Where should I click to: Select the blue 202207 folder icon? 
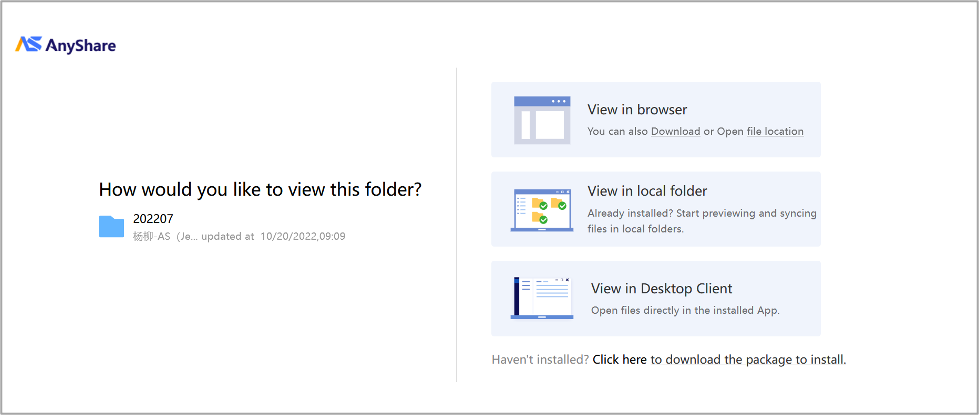[x=112, y=227]
